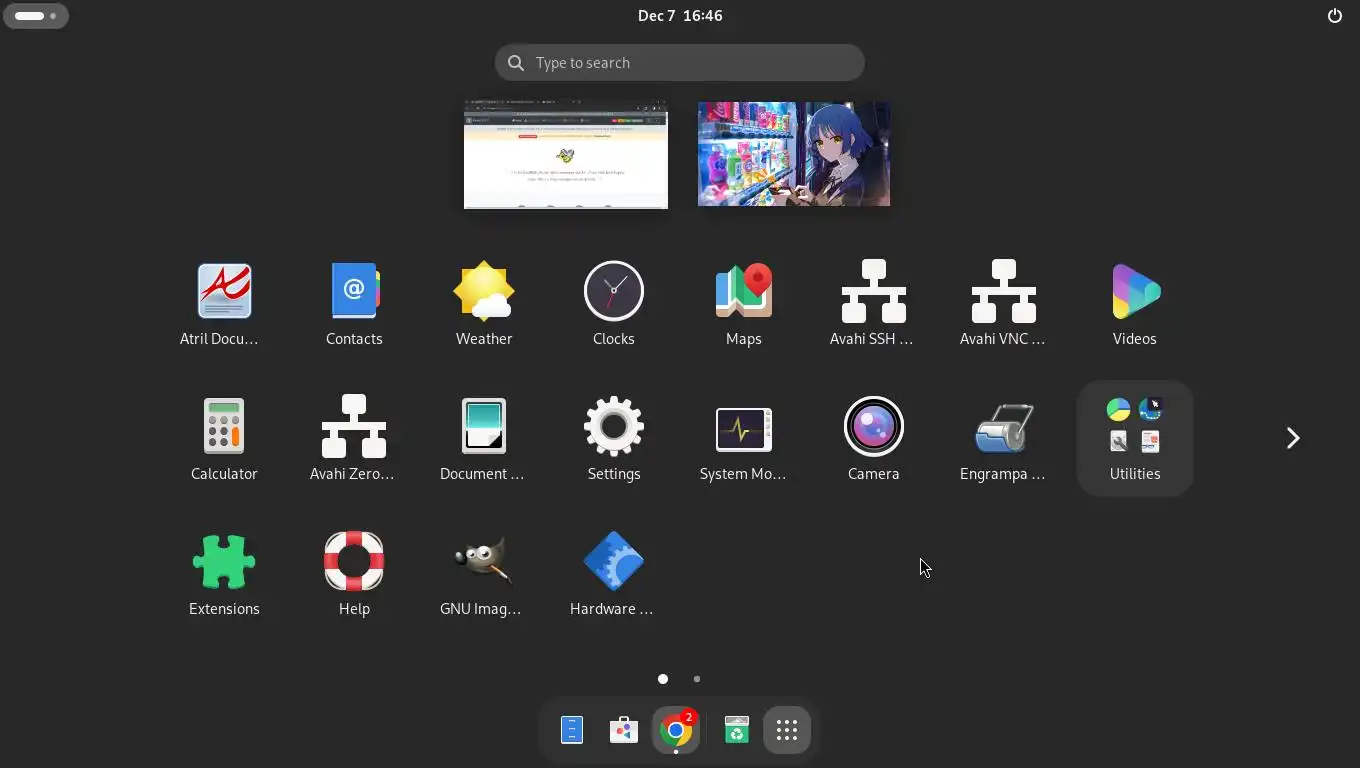Image resolution: width=1360 pixels, height=768 pixels.
Task: Open the Clocks app
Action: [614, 304]
